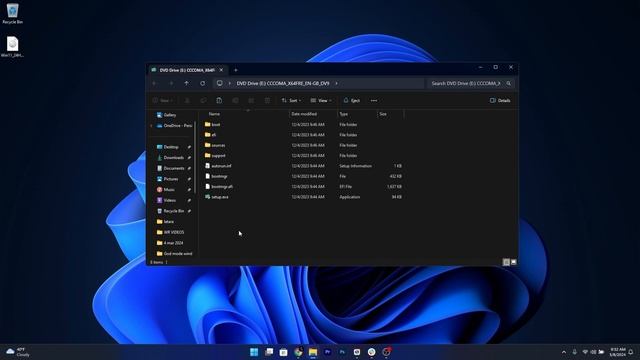Open Desktop in the navigation pane
Image resolution: width=640 pixels, height=360 pixels.
click(168, 147)
